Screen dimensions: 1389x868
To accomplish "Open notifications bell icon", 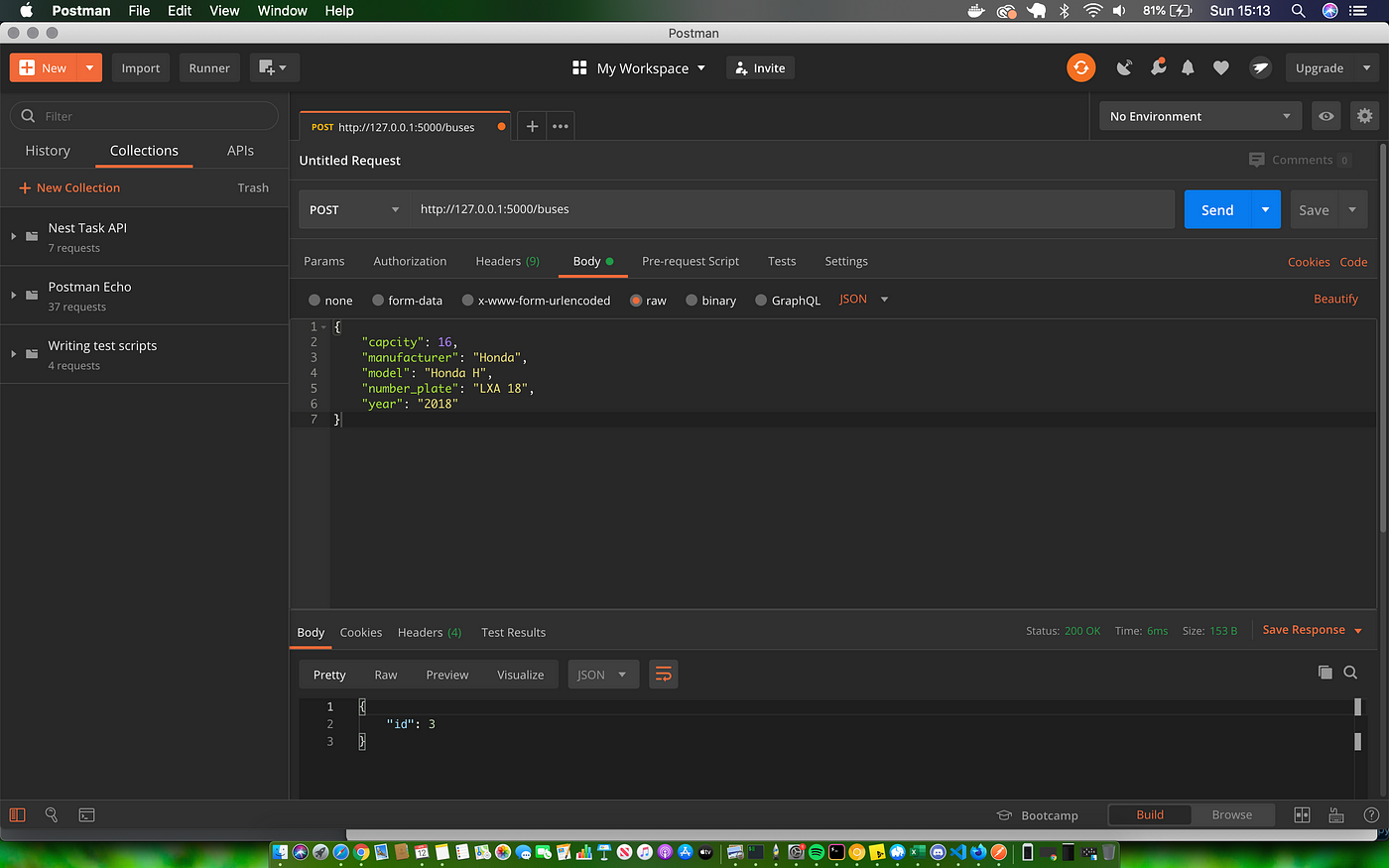I will 1188,67.
